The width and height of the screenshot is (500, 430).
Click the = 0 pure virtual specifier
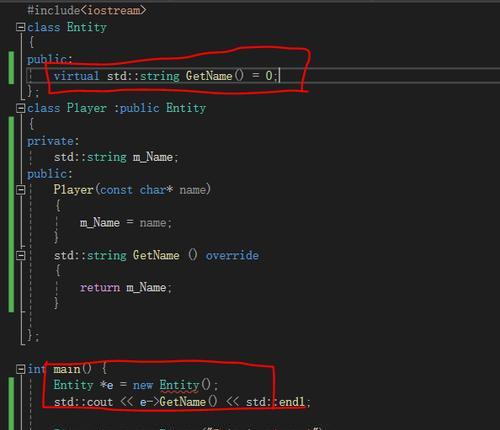click(262, 76)
